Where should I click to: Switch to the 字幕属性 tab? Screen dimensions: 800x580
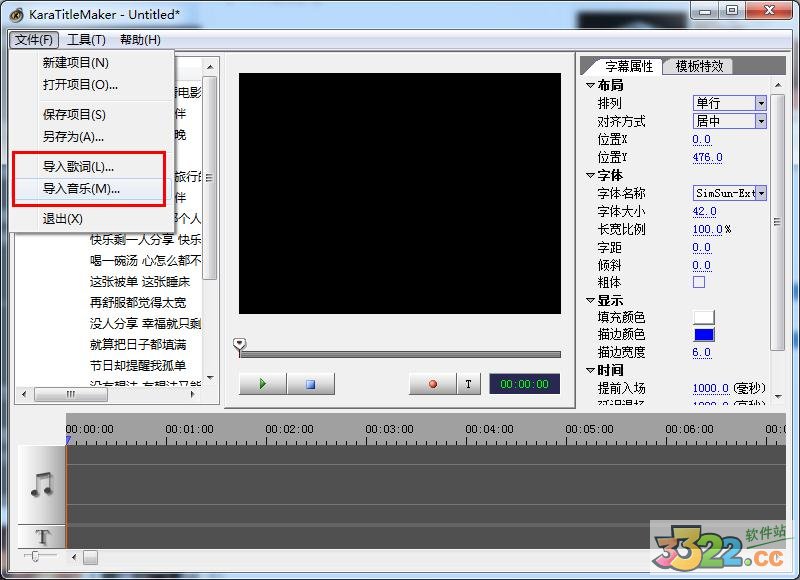point(628,66)
